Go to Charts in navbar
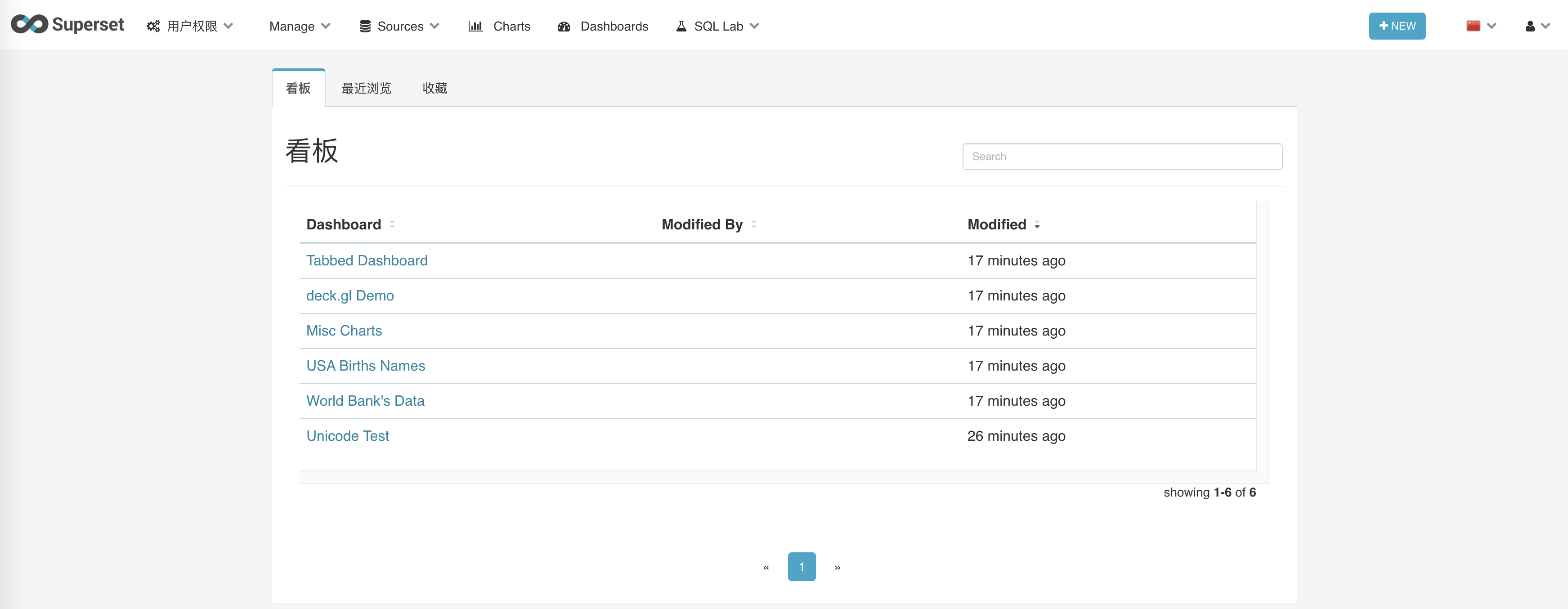1568x609 pixels. click(499, 26)
